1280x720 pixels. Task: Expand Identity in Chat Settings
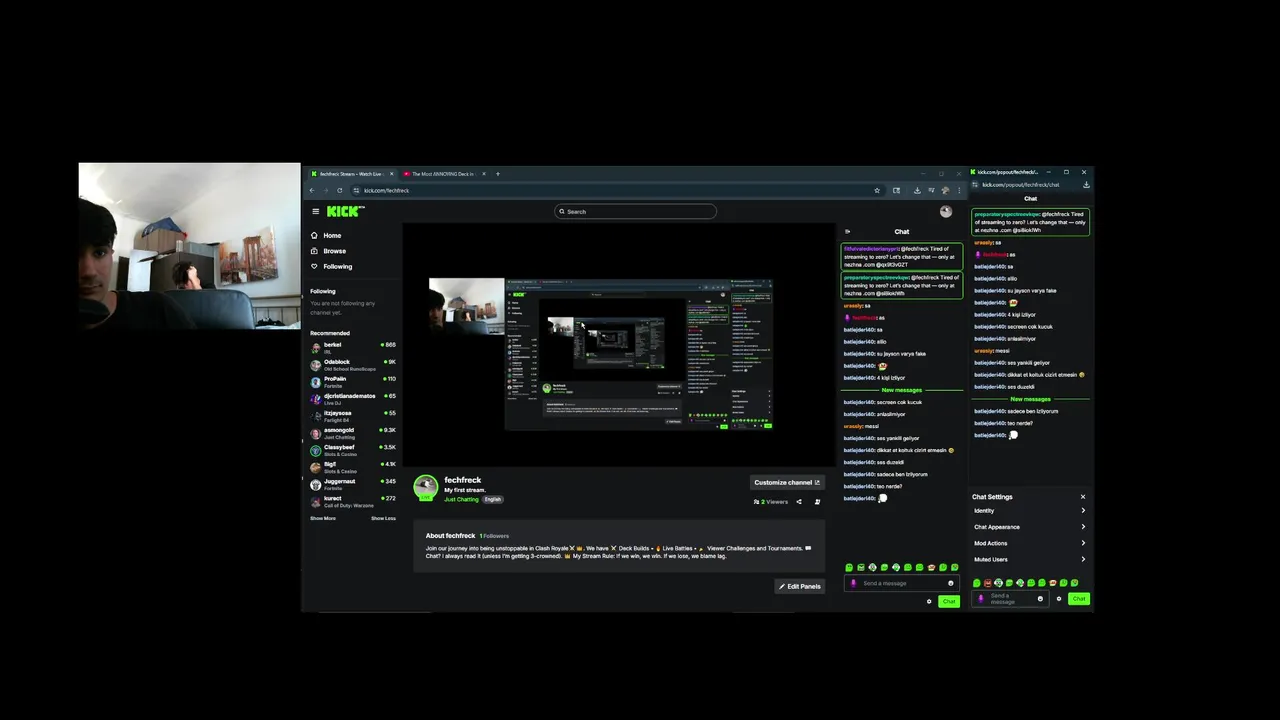[x=1030, y=511]
